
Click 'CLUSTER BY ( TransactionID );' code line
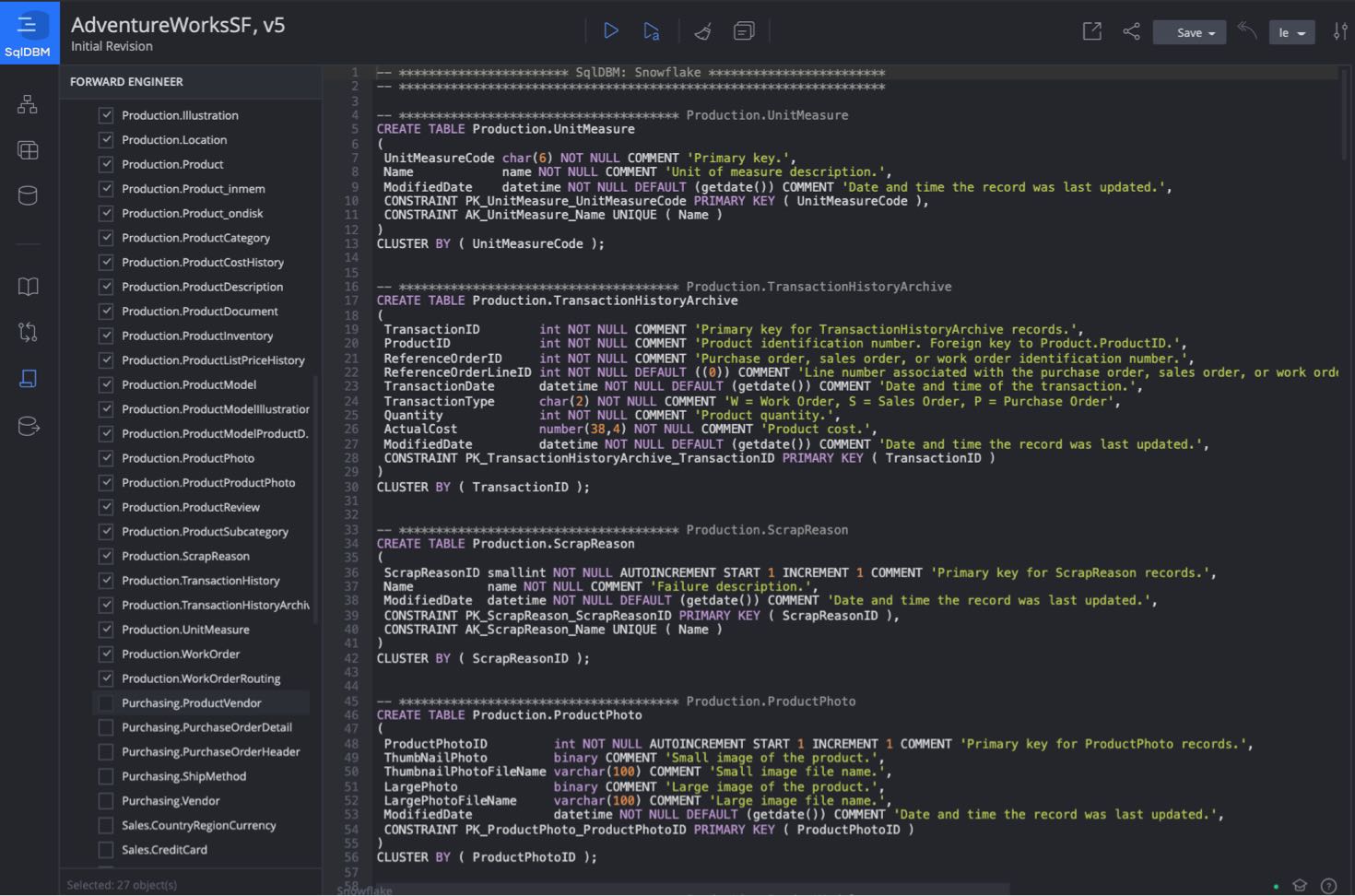[483, 487]
